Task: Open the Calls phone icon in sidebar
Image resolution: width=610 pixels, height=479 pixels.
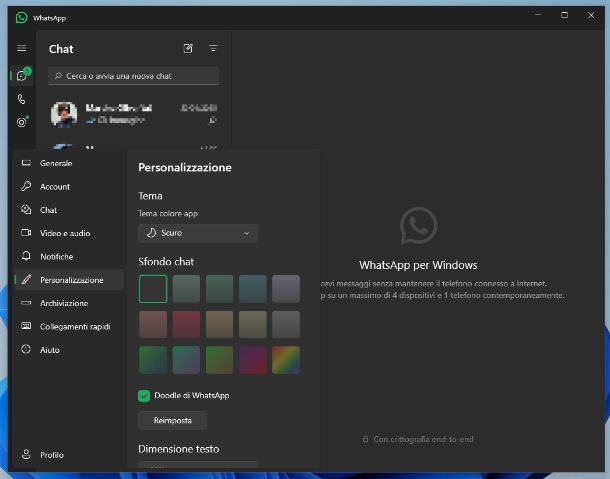Action: click(x=22, y=99)
